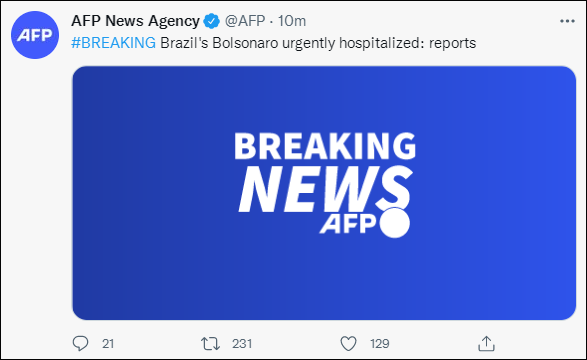Click the retweet arrows icon

point(210,344)
